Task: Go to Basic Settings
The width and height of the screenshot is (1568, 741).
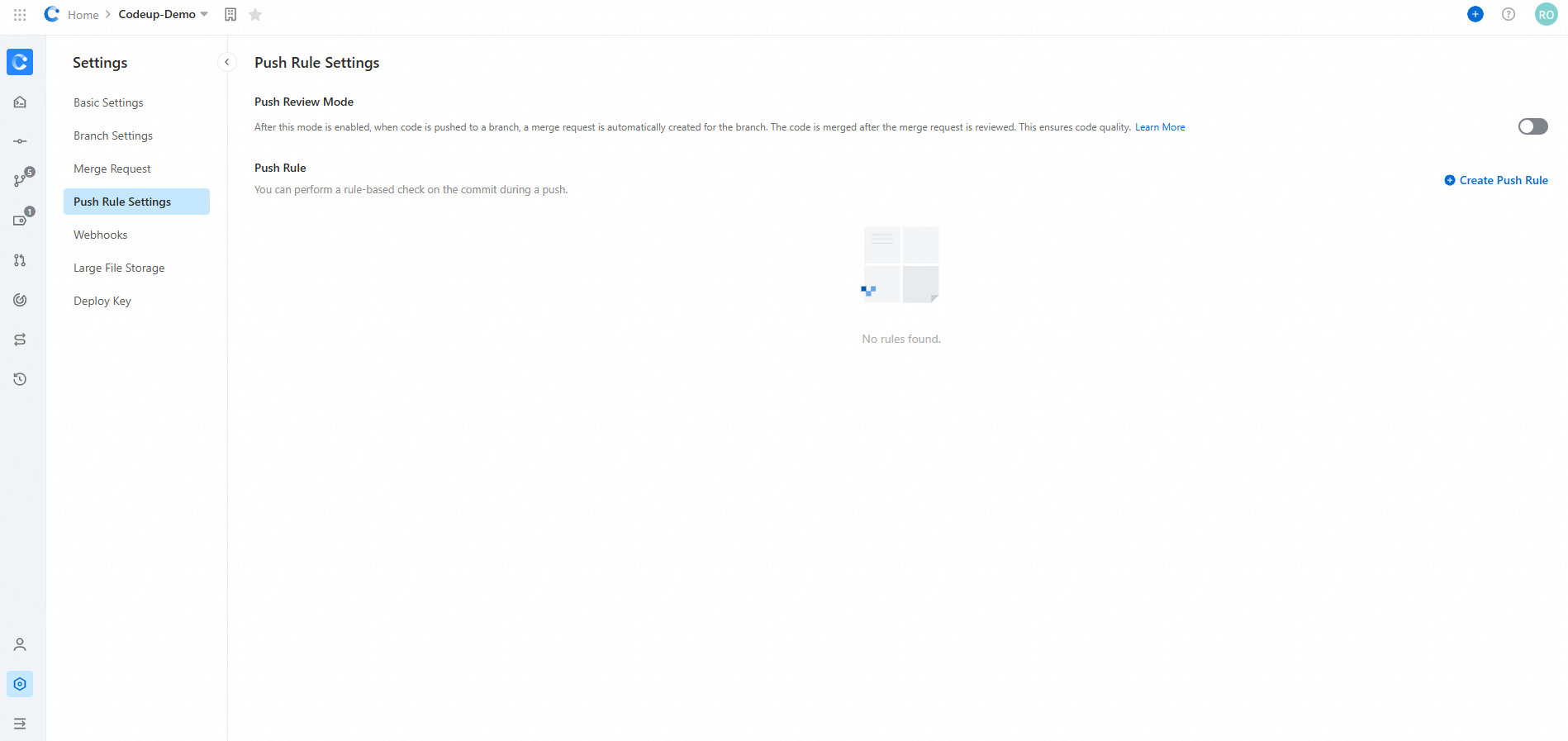Action: pos(108,102)
